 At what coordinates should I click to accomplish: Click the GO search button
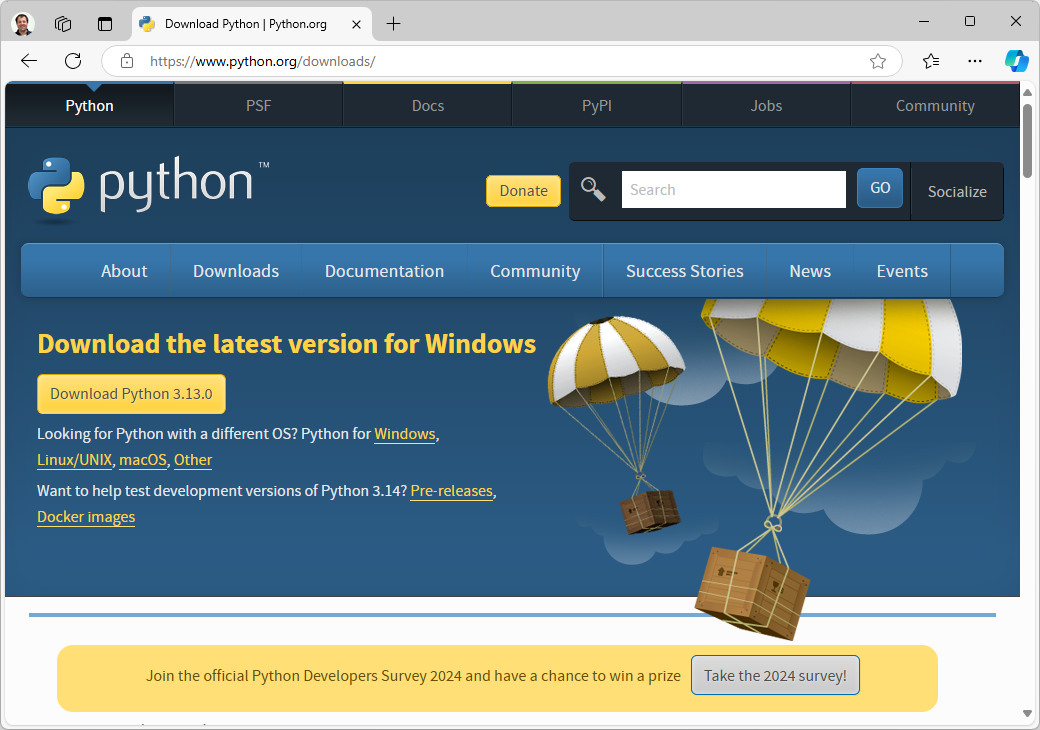pyautogui.click(x=880, y=188)
